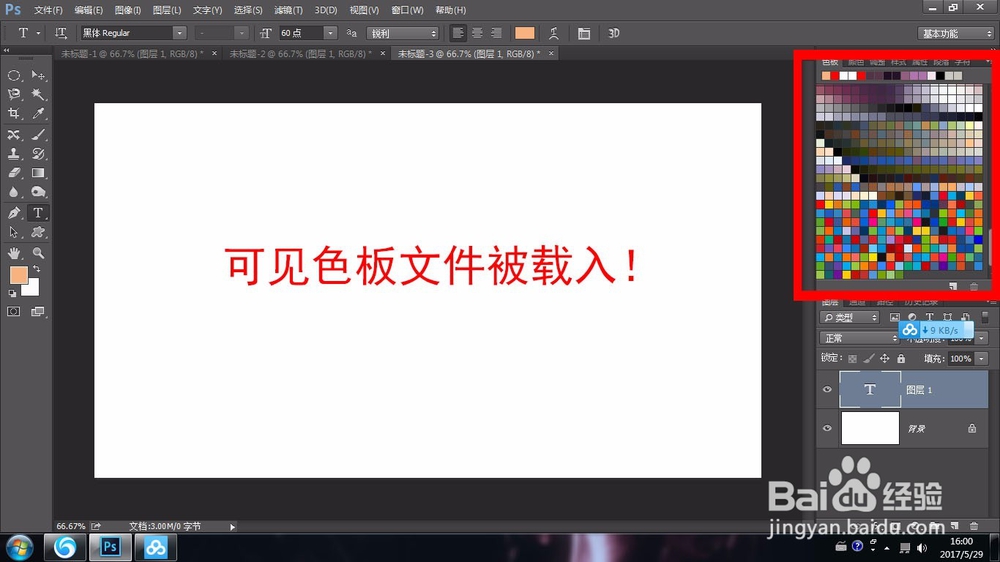Left align the text
The image size is (1000, 562).
tap(458, 33)
